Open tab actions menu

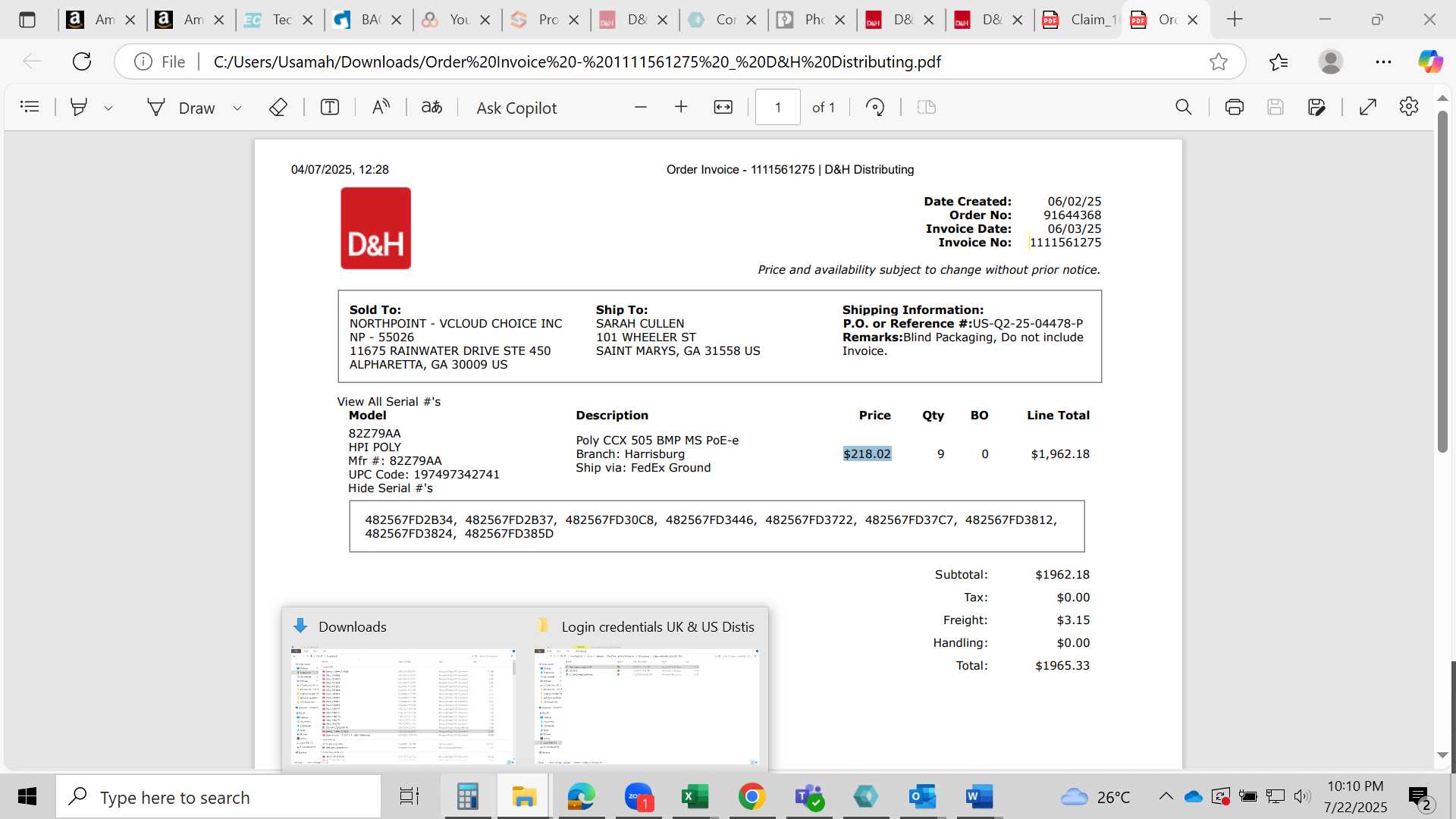coord(27,20)
